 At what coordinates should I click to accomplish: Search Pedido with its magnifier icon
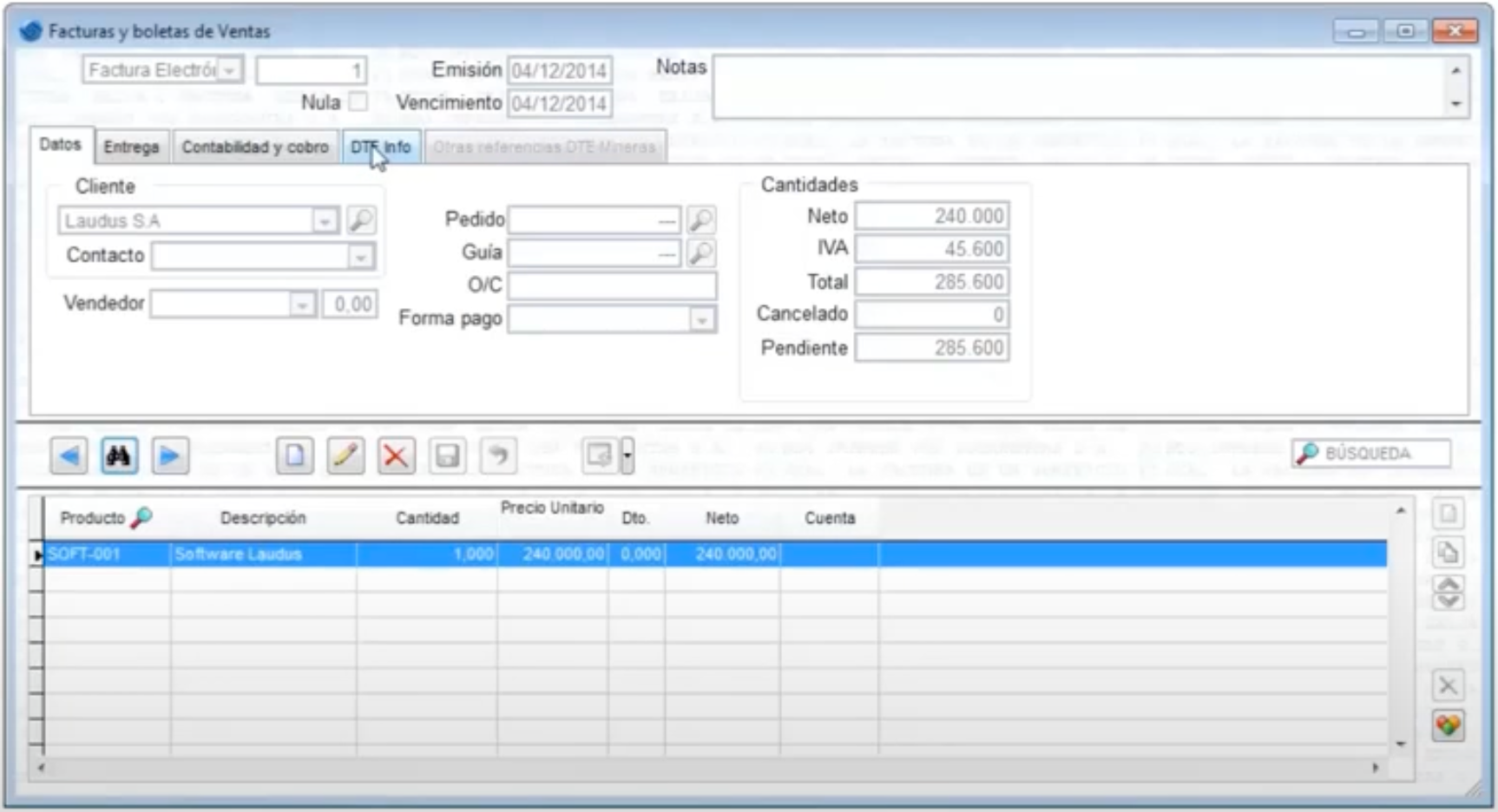700,220
